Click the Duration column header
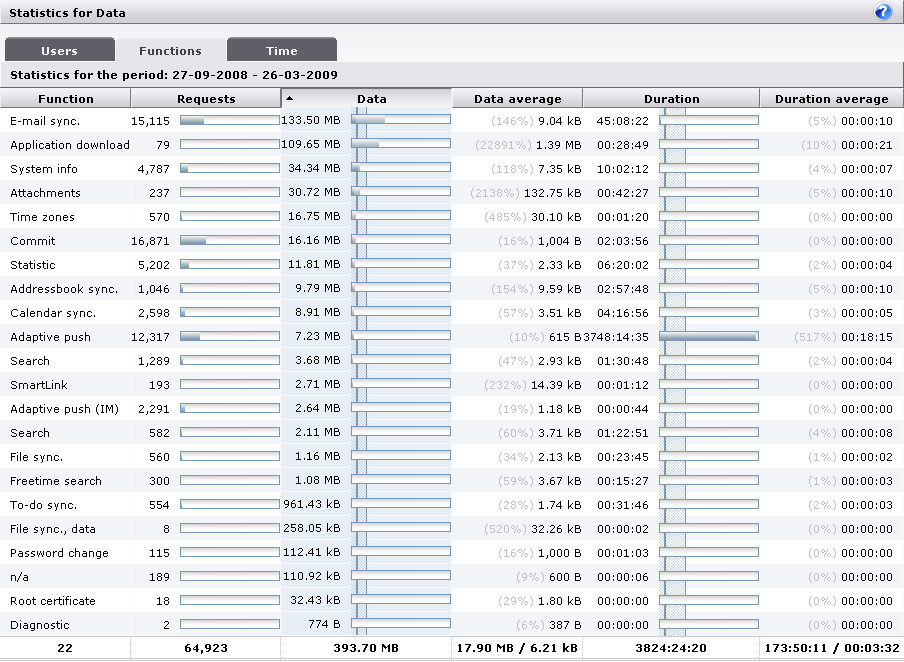Screen dimensions: 904x662 click(x=671, y=99)
